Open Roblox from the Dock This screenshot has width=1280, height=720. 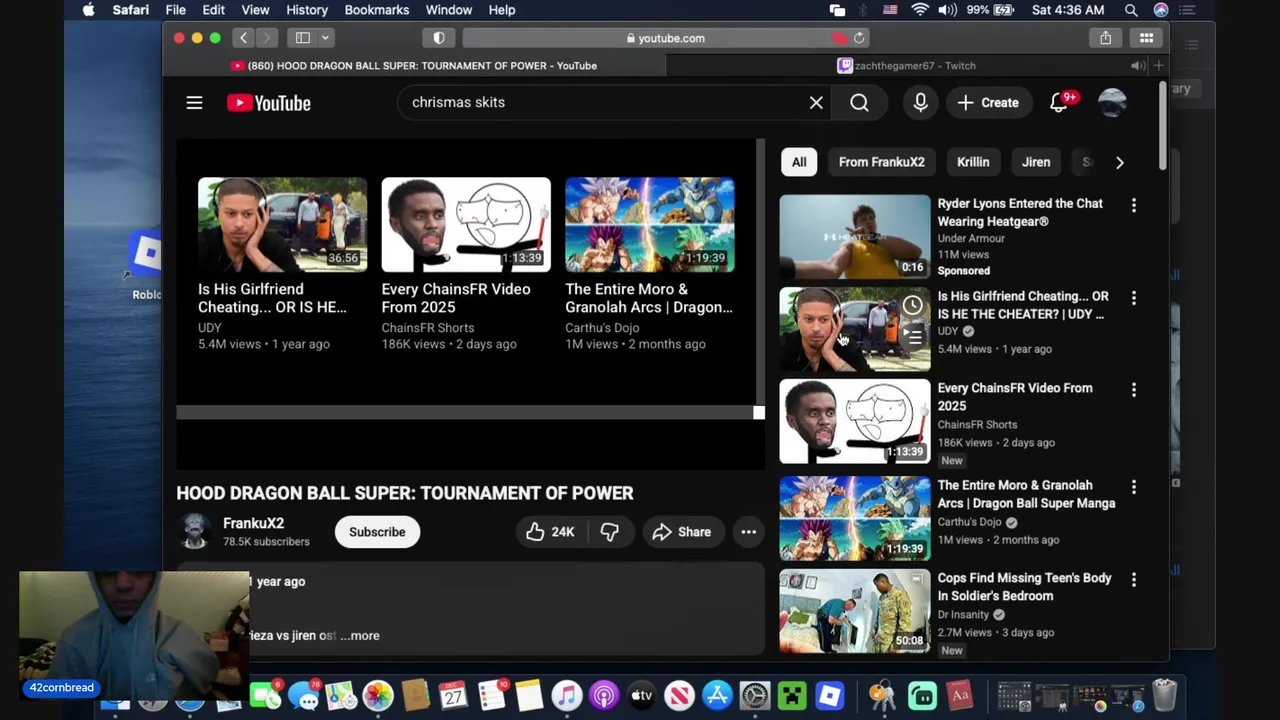830,695
